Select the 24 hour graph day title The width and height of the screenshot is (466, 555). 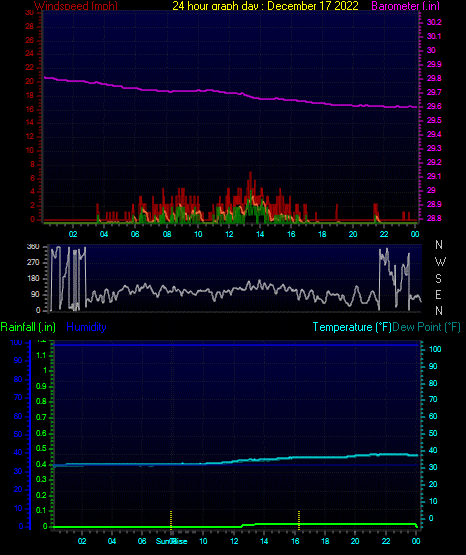pos(265,6)
